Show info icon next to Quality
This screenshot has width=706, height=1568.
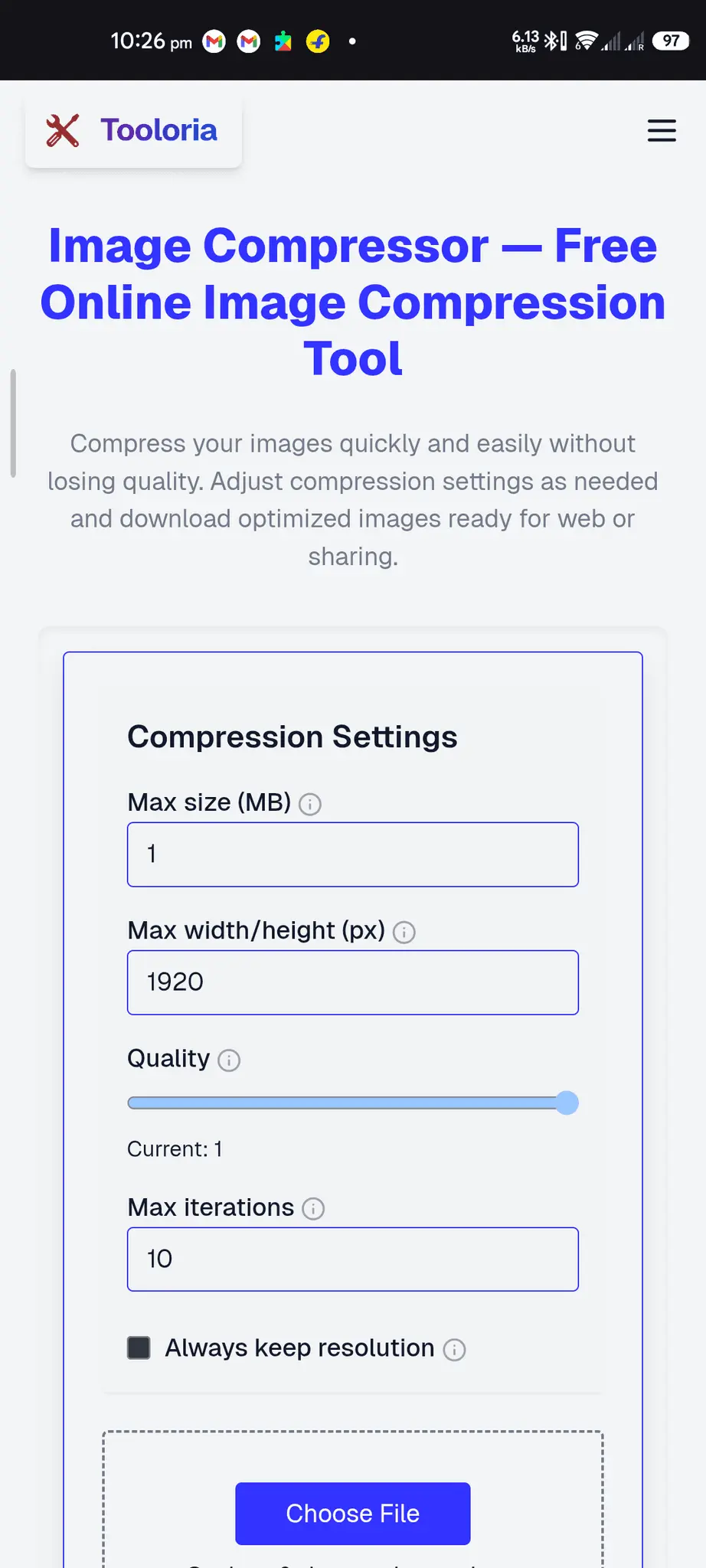click(229, 1060)
